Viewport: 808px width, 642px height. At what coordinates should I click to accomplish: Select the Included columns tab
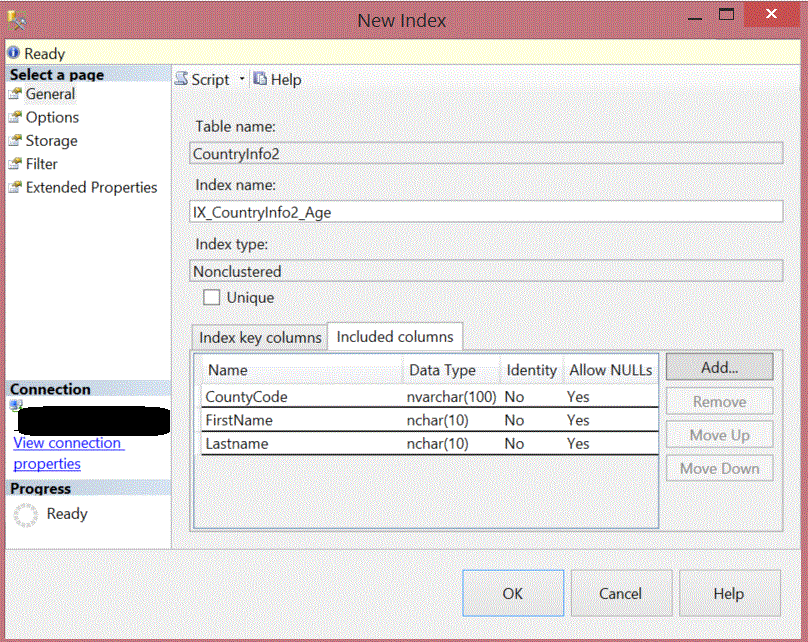(x=395, y=336)
